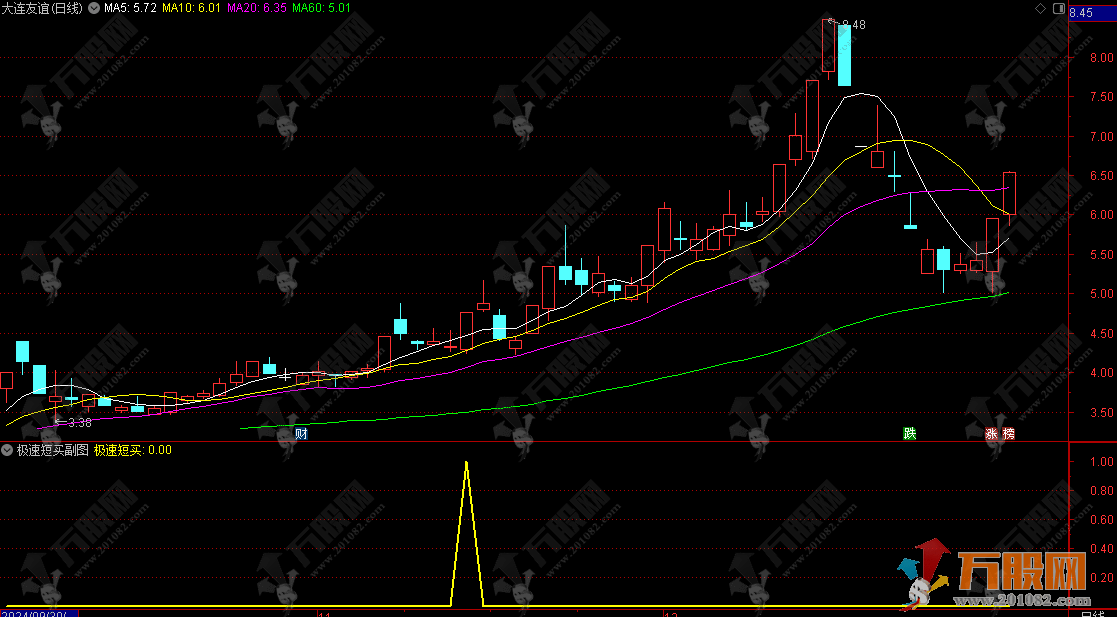Click the red 涨 marker
Viewport: 1117px width, 617px height.
(x=991, y=434)
